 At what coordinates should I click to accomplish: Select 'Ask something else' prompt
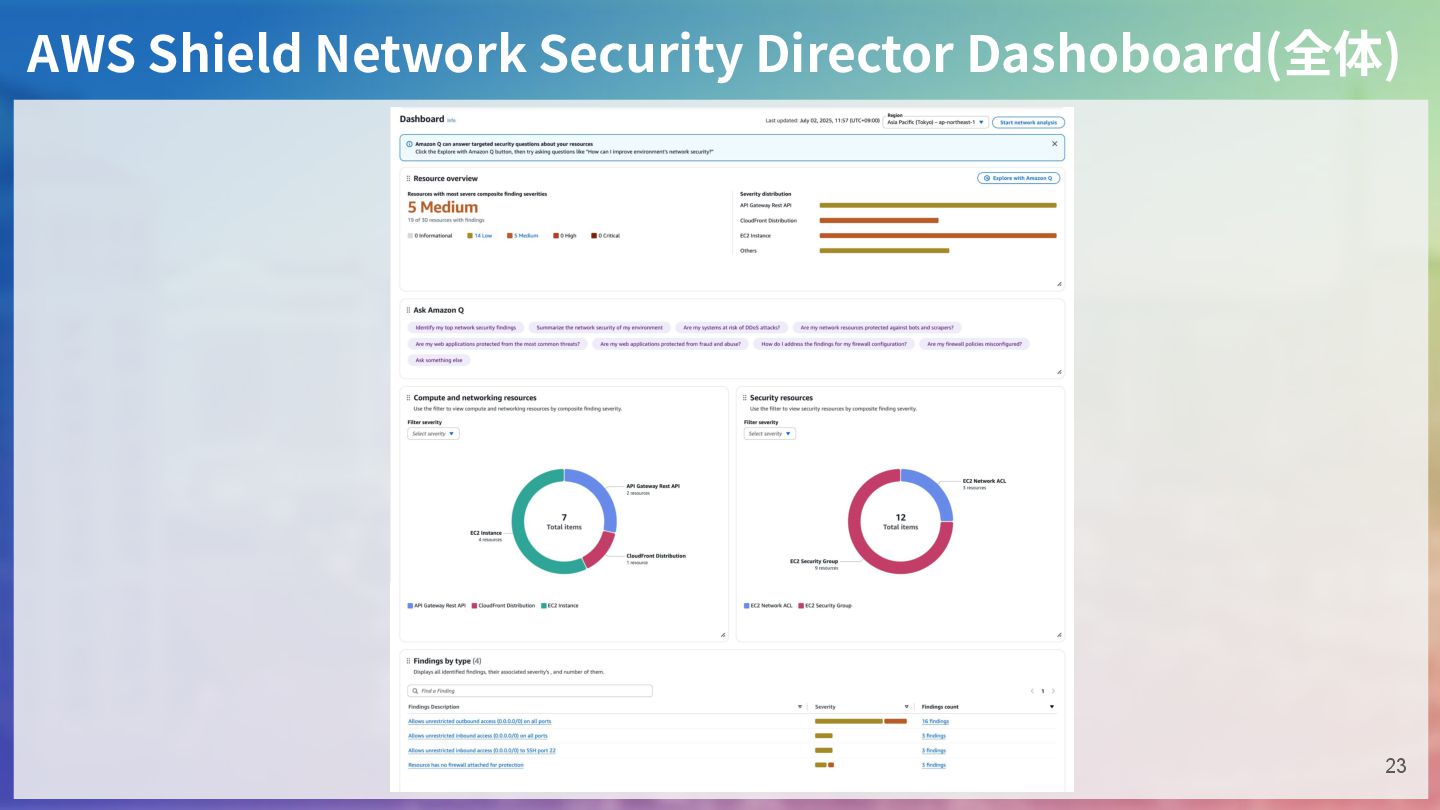coord(439,360)
